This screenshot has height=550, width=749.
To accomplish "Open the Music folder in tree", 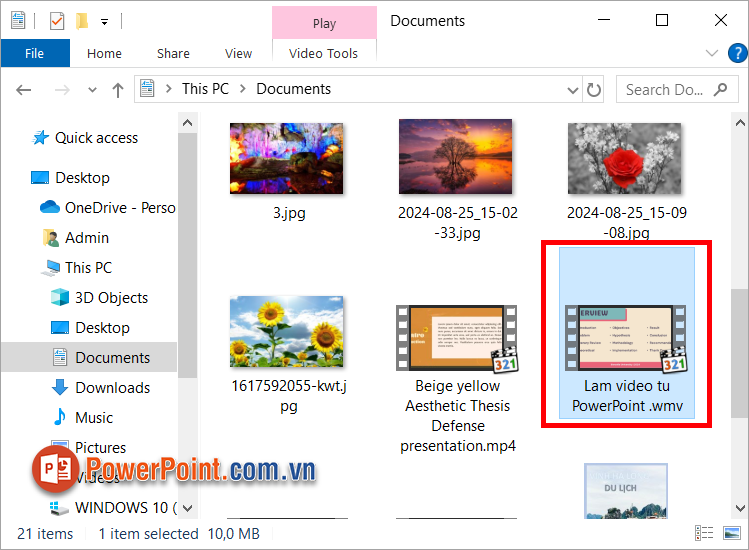I will coord(94,418).
